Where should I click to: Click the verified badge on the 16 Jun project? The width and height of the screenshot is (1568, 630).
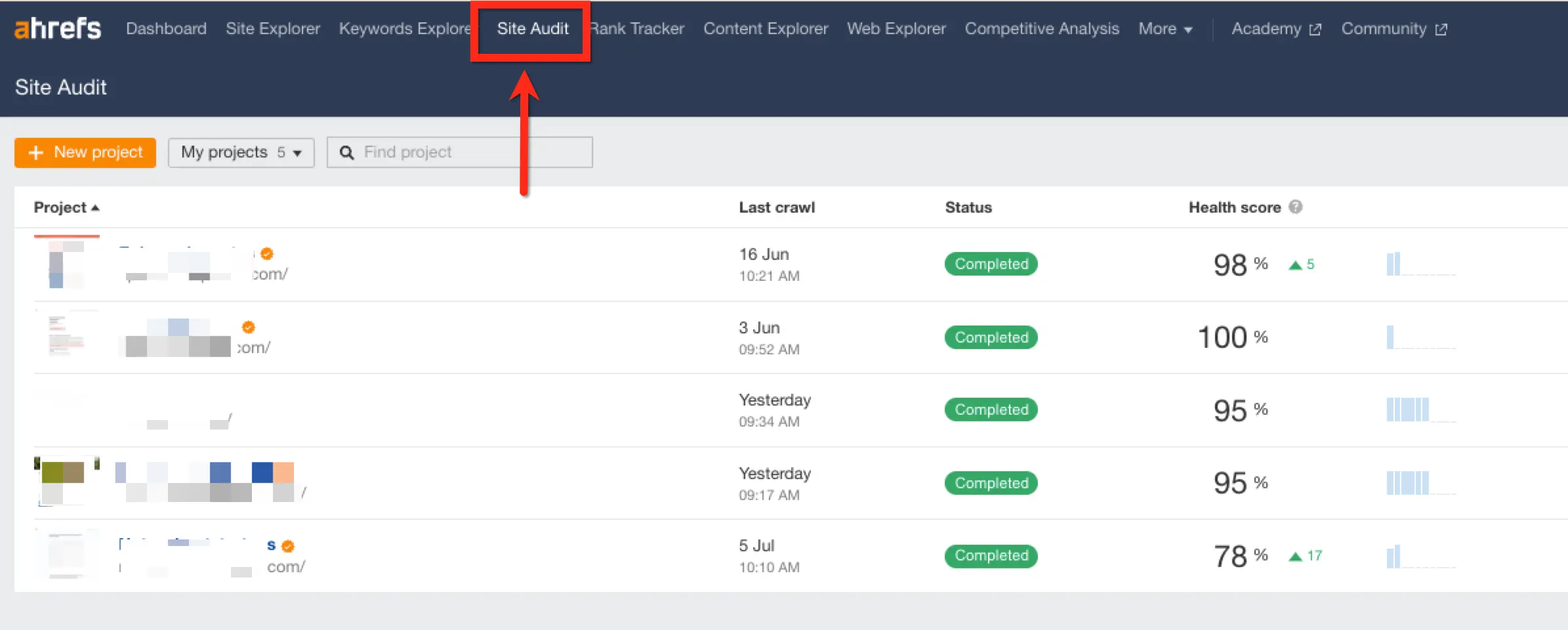[x=267, y=253]
